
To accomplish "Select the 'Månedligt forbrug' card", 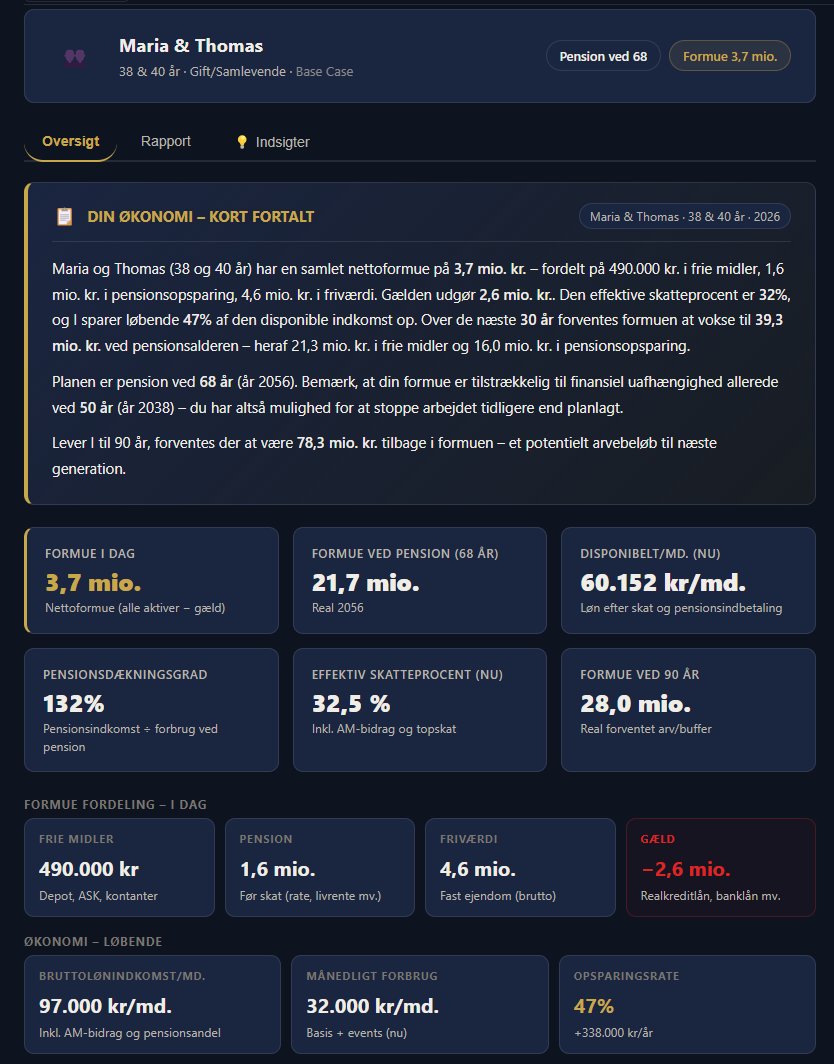I will [420, 1004].
